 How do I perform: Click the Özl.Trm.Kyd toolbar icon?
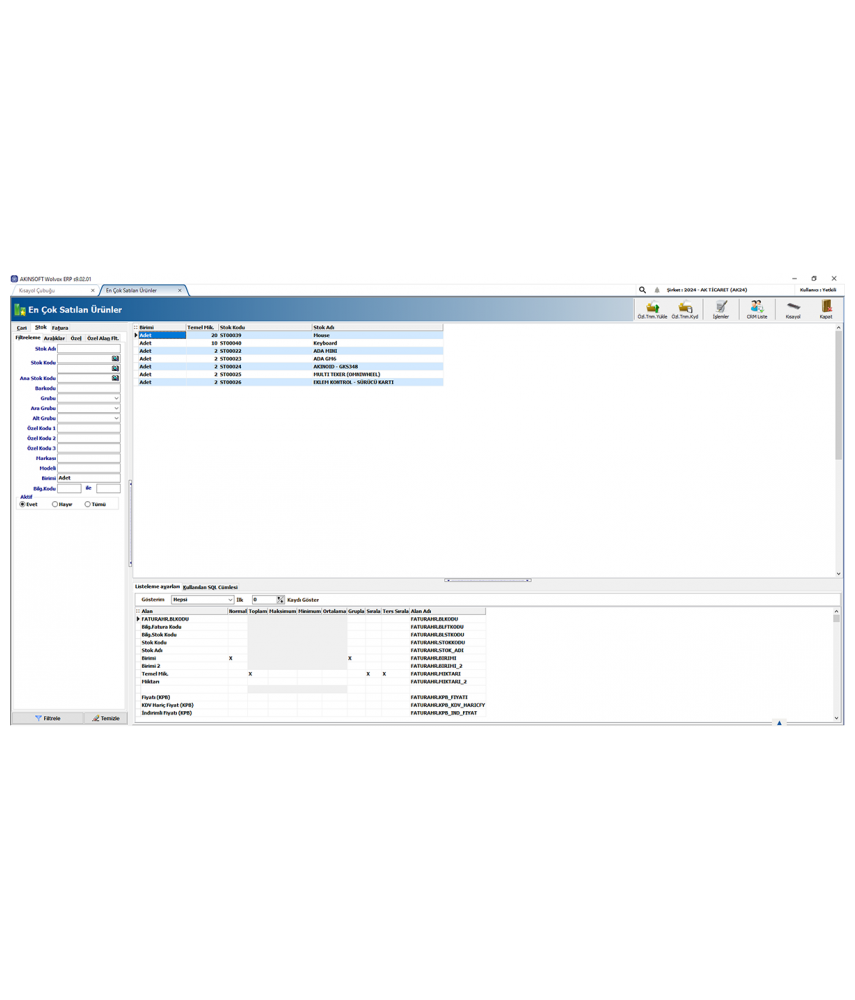pos(684,307)
